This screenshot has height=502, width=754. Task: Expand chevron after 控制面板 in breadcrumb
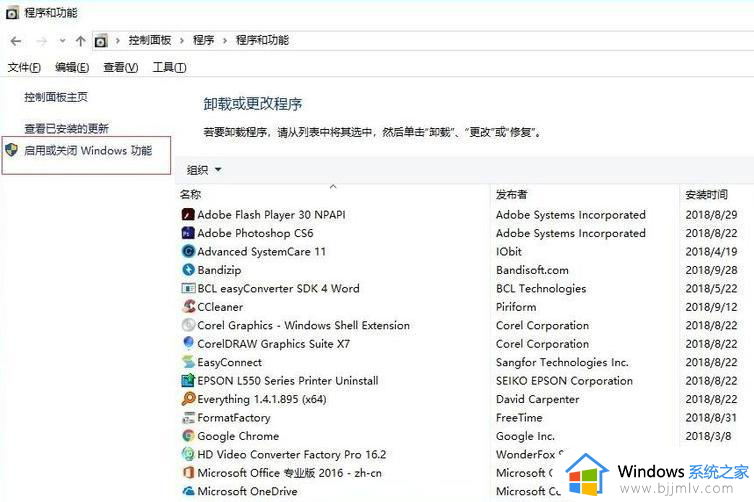(182, 41)
